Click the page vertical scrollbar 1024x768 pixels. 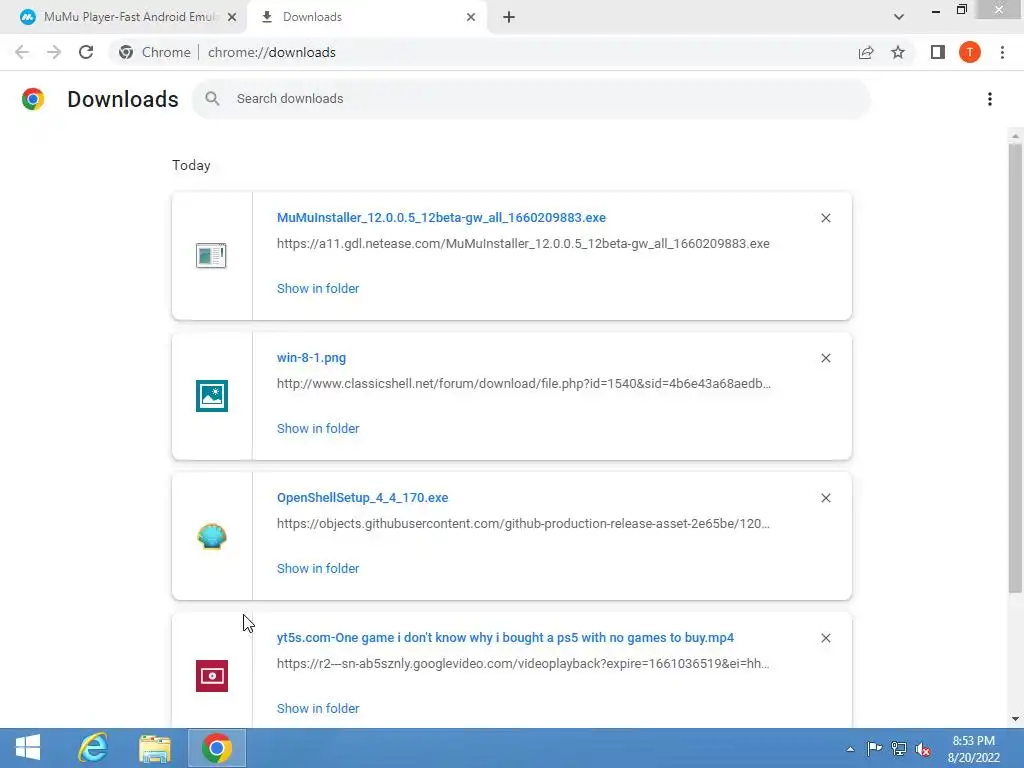tap(1015, 368)
